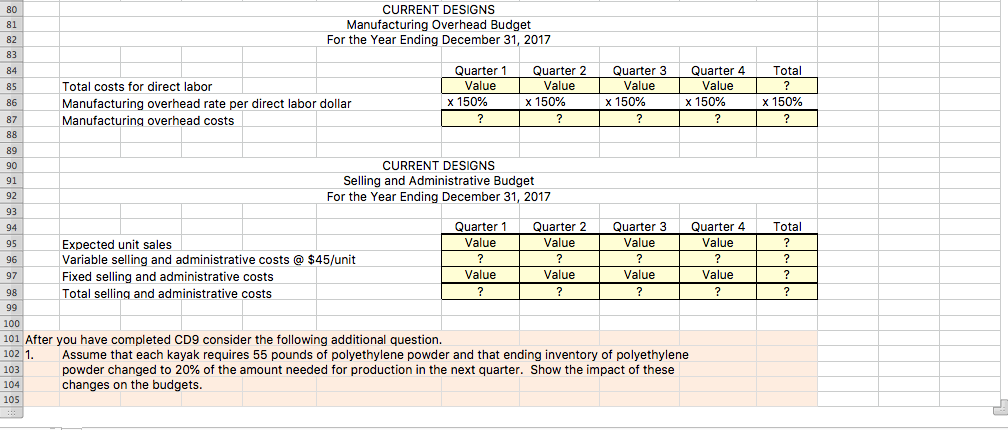
Task: Click Total header in overhead budget
Action: click(x=787, y=71)
